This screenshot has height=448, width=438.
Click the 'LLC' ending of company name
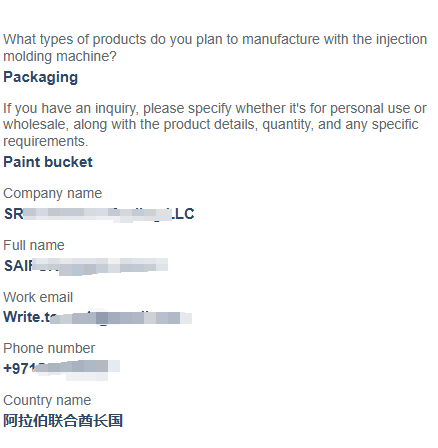tap(182, 214)
